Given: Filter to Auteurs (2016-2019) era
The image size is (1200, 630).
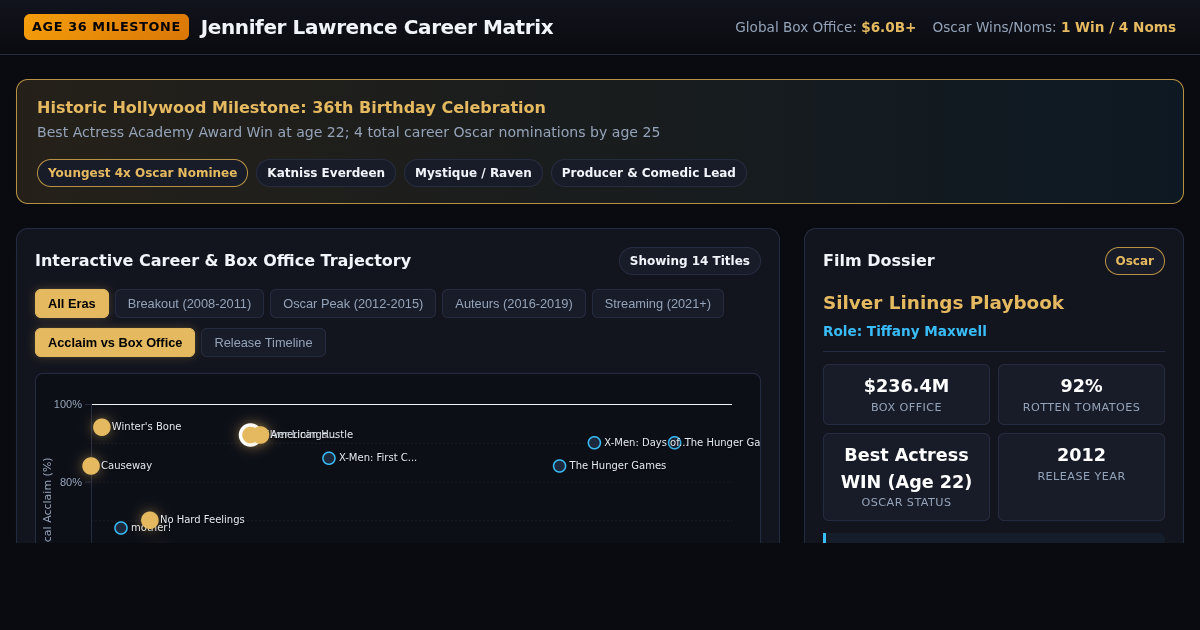Looking at the screenshot, I should [x=514, y=304].
